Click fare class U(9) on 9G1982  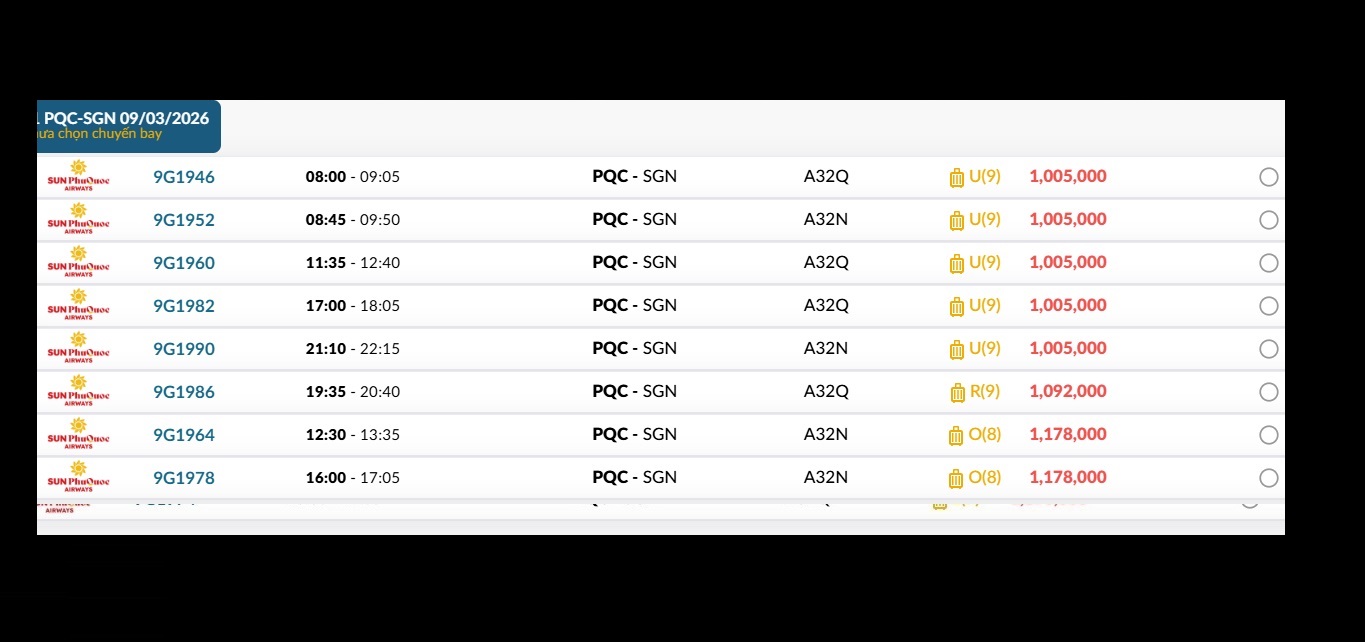985,306
